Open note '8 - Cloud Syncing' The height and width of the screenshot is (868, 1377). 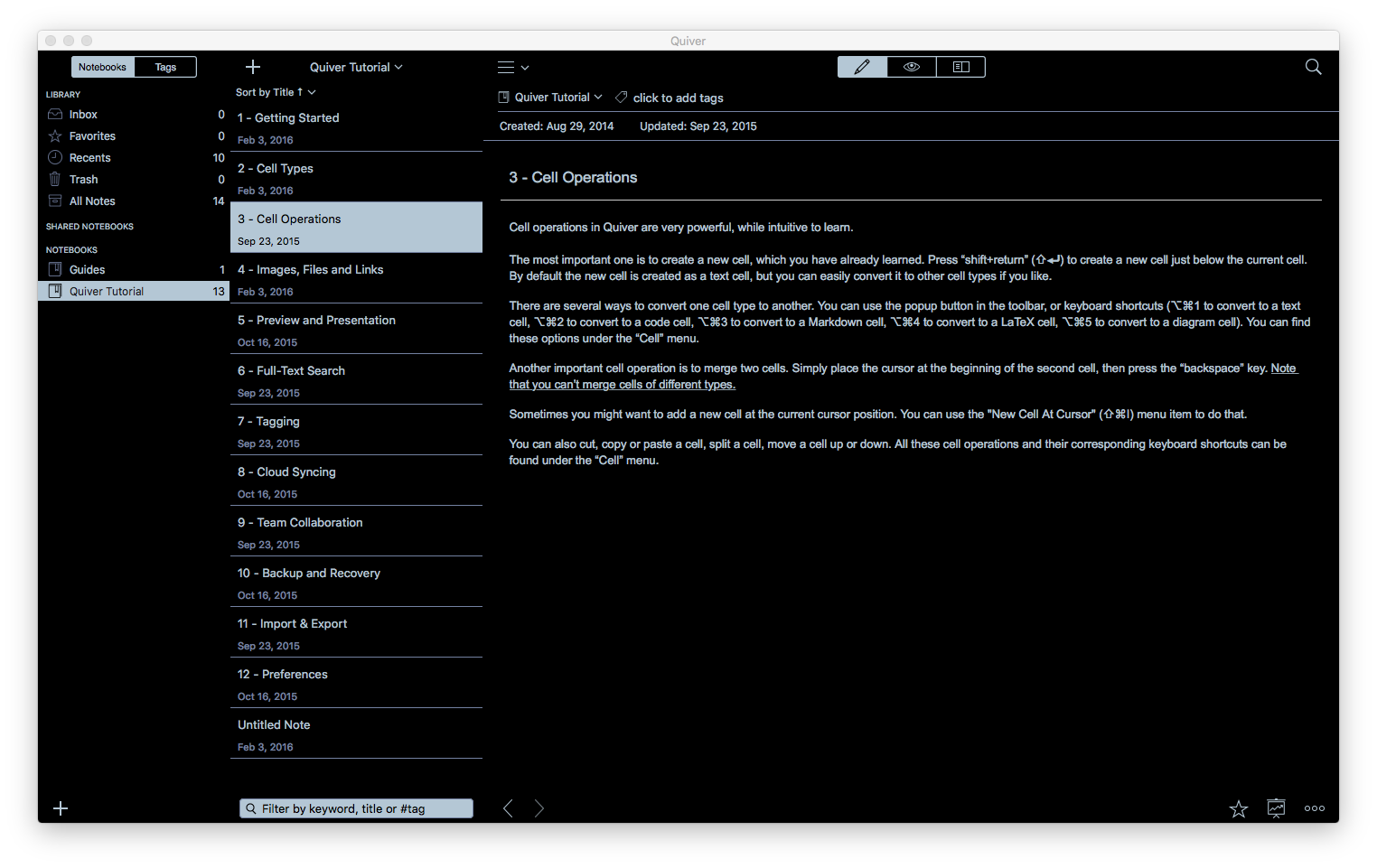point(356,481)
